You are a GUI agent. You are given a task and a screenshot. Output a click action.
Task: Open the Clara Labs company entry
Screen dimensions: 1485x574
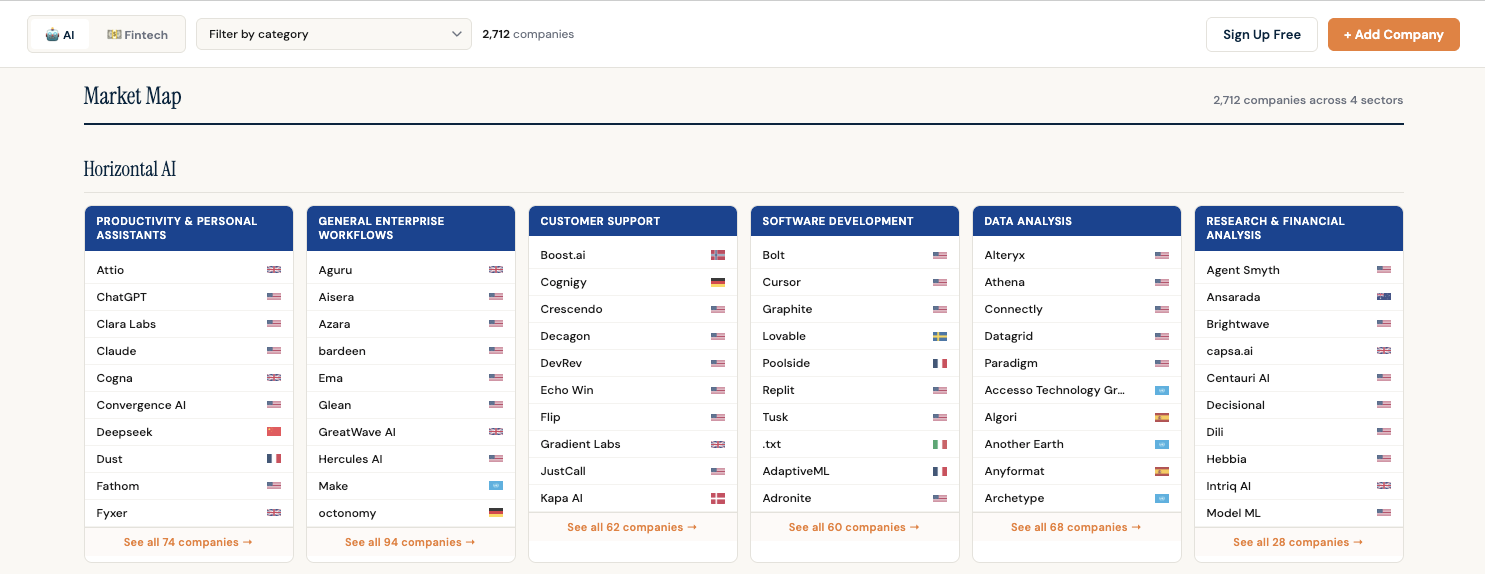[x=189, y=324]
